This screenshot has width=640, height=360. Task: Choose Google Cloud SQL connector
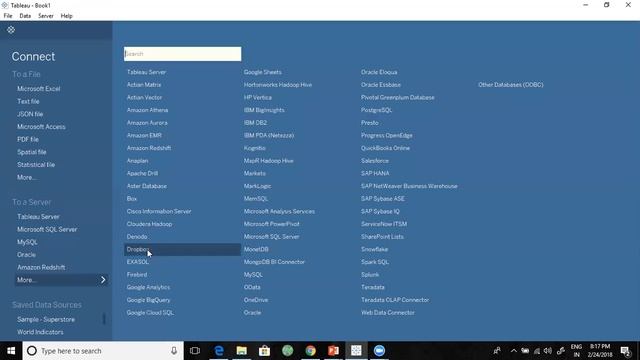(150, 312)
